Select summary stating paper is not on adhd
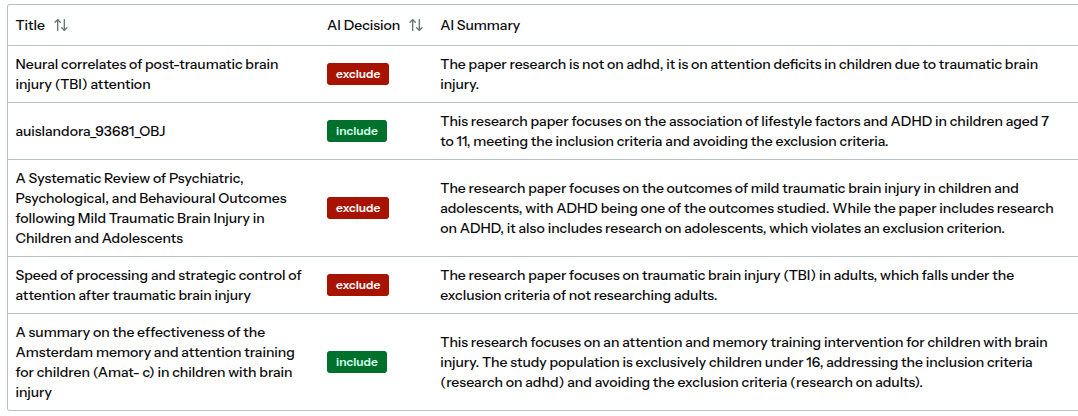Image resolution: width=1078 pixels, height=416 pixels. point(739,74)
